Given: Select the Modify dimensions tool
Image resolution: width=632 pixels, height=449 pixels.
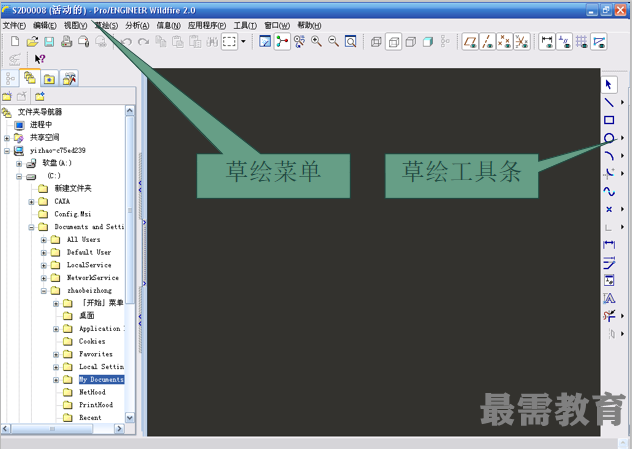Looking at the screenshot, I should tap(609, 262).
